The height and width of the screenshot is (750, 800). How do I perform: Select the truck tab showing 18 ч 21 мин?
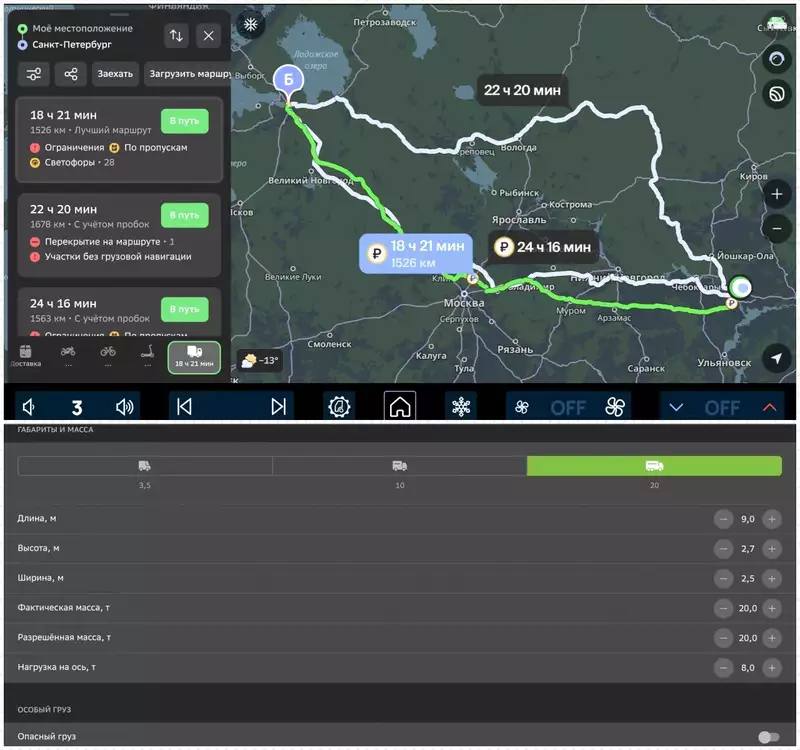(194, 357)
